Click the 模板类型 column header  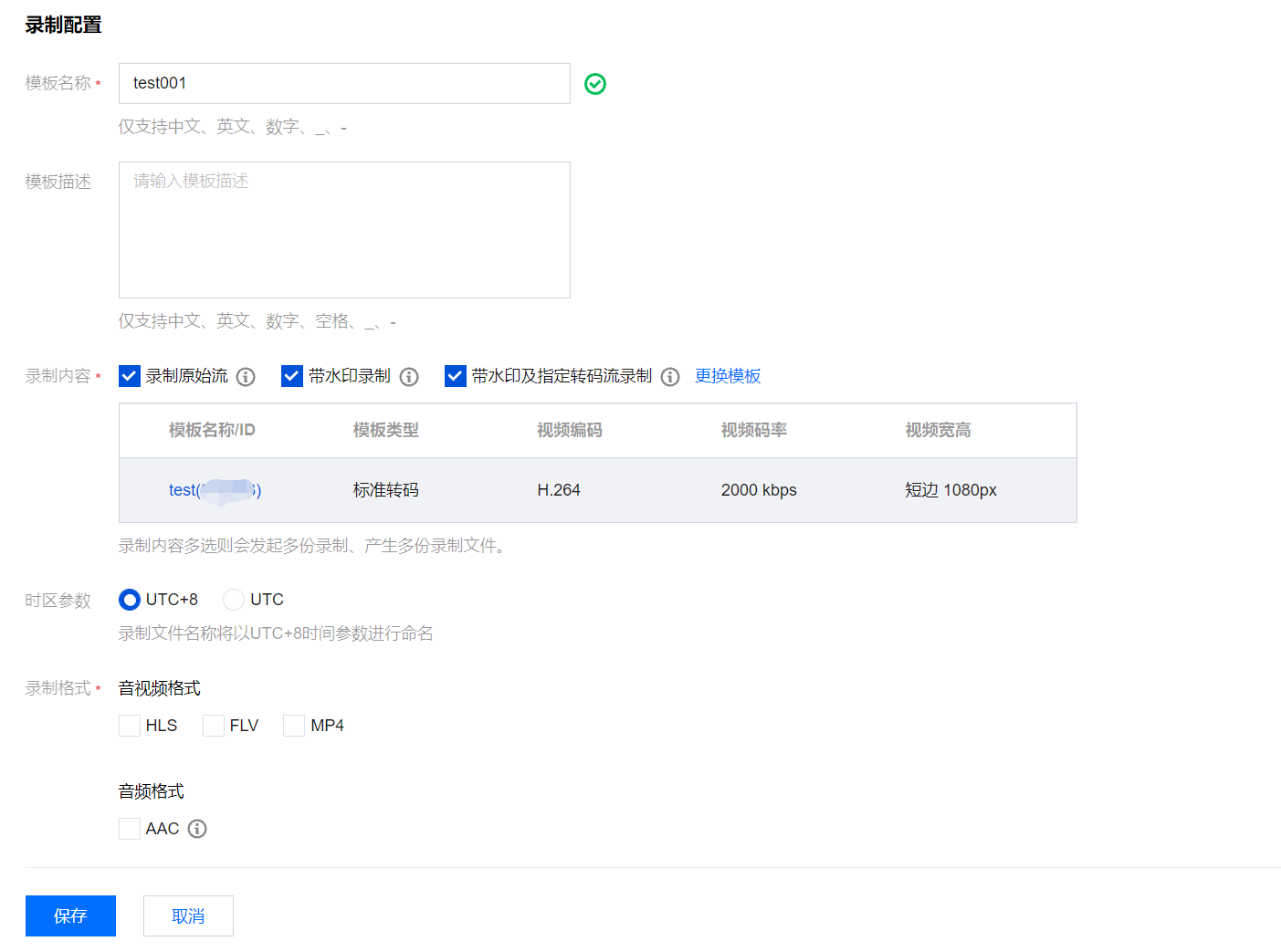point(386,430)
